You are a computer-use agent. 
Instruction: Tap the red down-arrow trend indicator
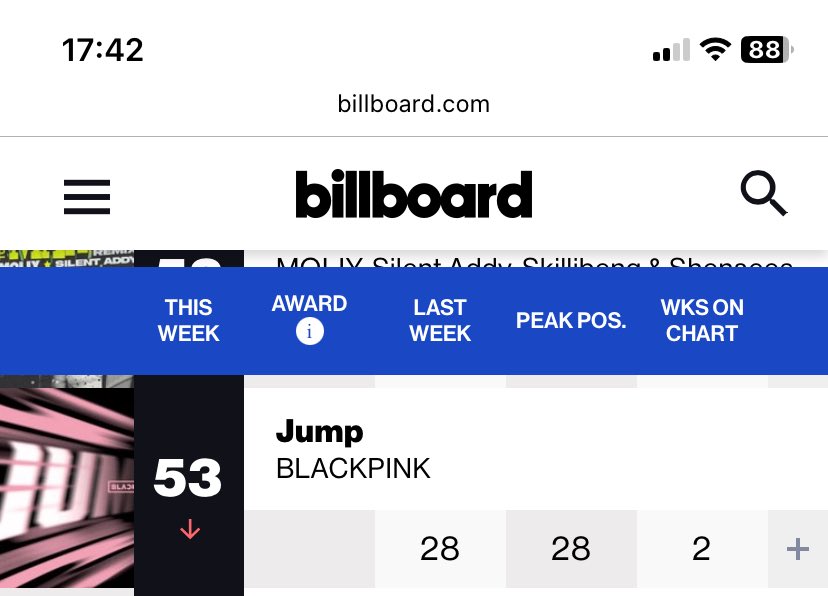click(190, 529)
